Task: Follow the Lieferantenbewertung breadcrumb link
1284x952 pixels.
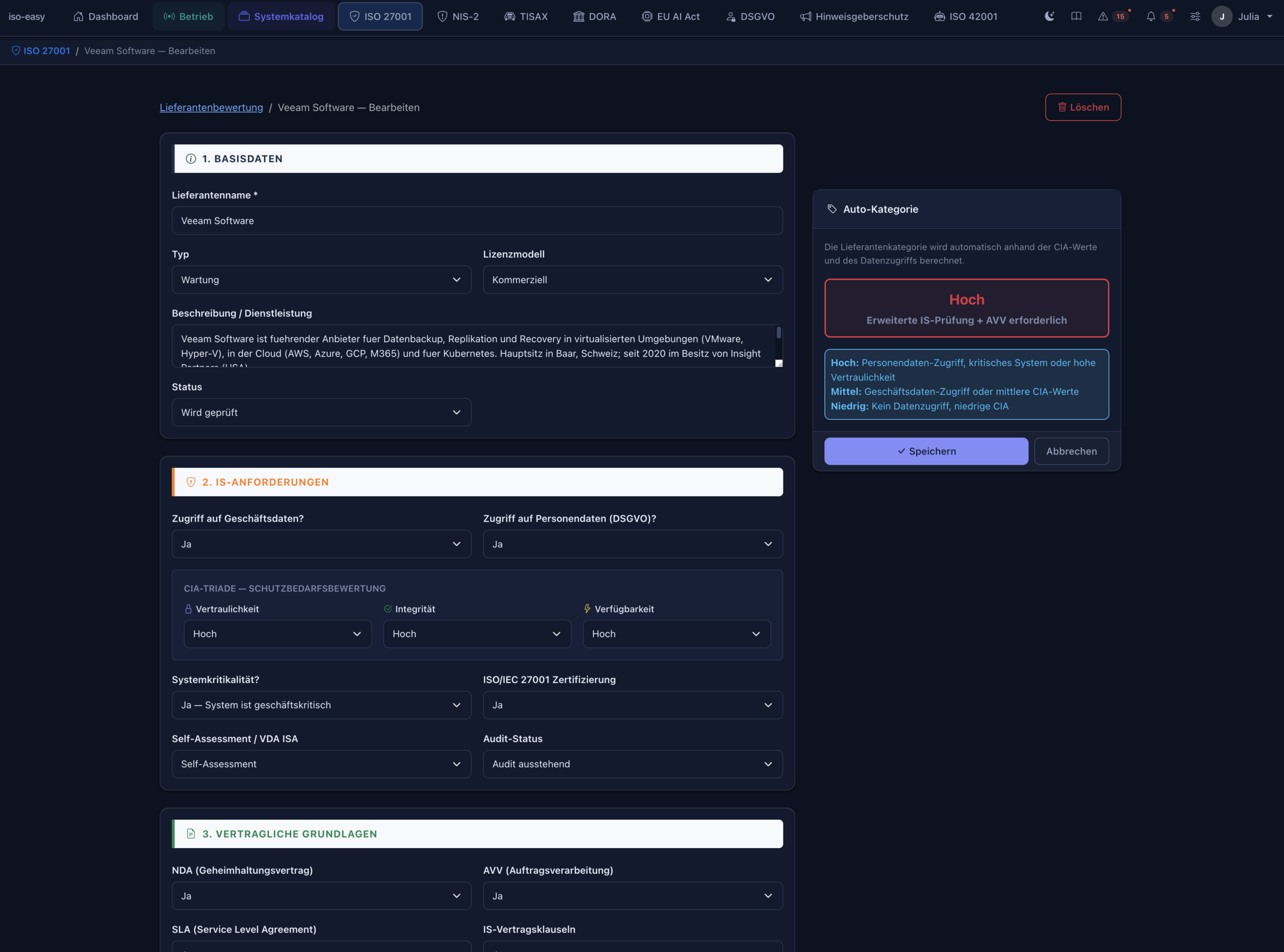Action: tap(211, 107)
